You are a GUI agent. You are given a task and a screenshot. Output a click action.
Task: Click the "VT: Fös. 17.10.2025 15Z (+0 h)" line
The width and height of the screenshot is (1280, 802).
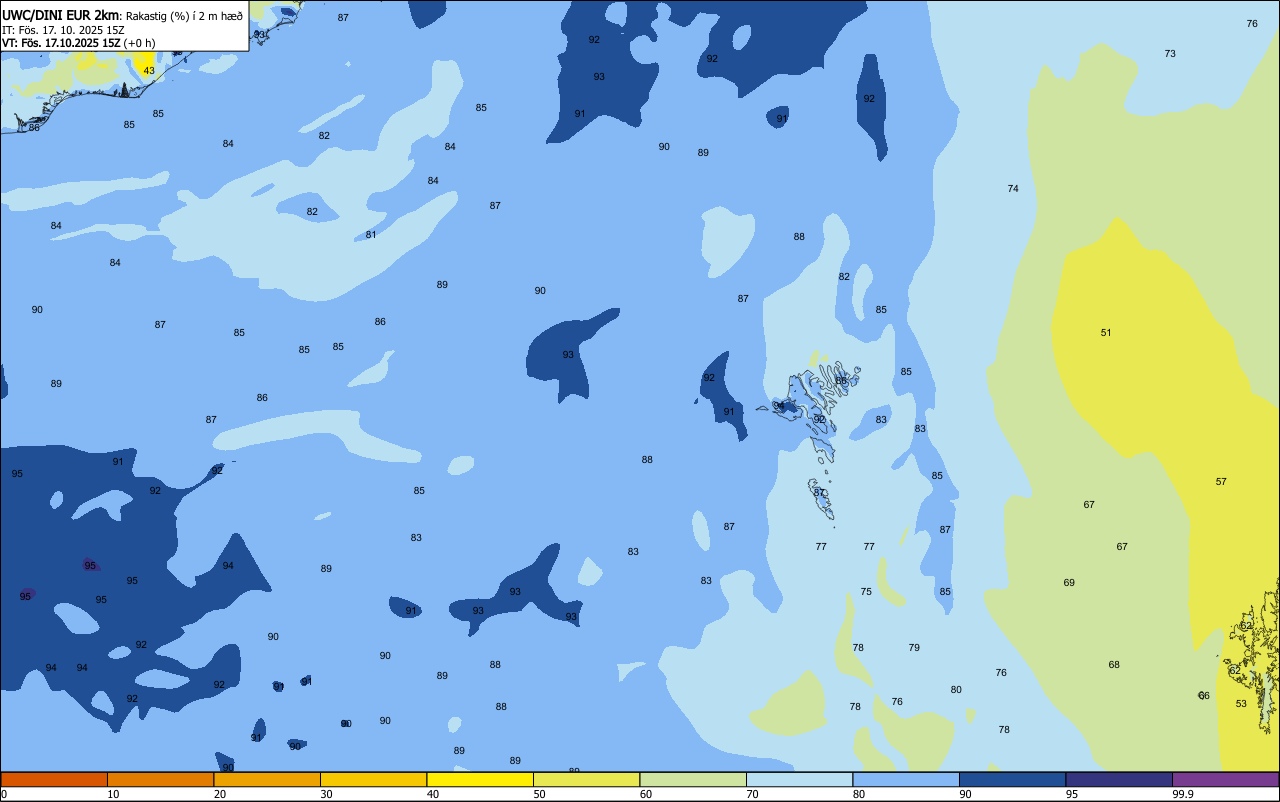(79, 42)
